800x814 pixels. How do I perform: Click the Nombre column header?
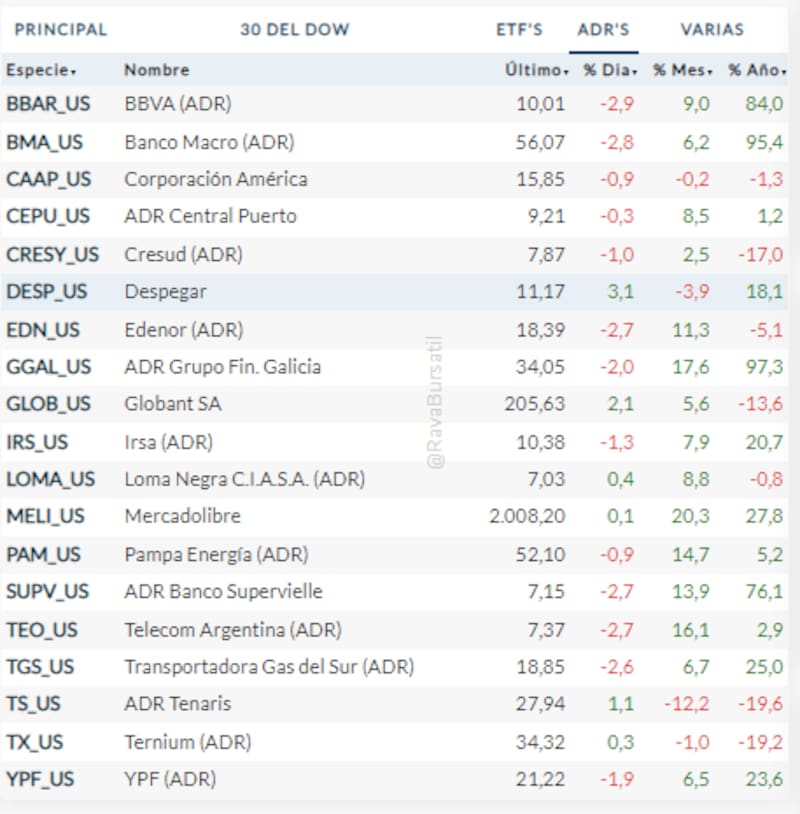point(156,70)
